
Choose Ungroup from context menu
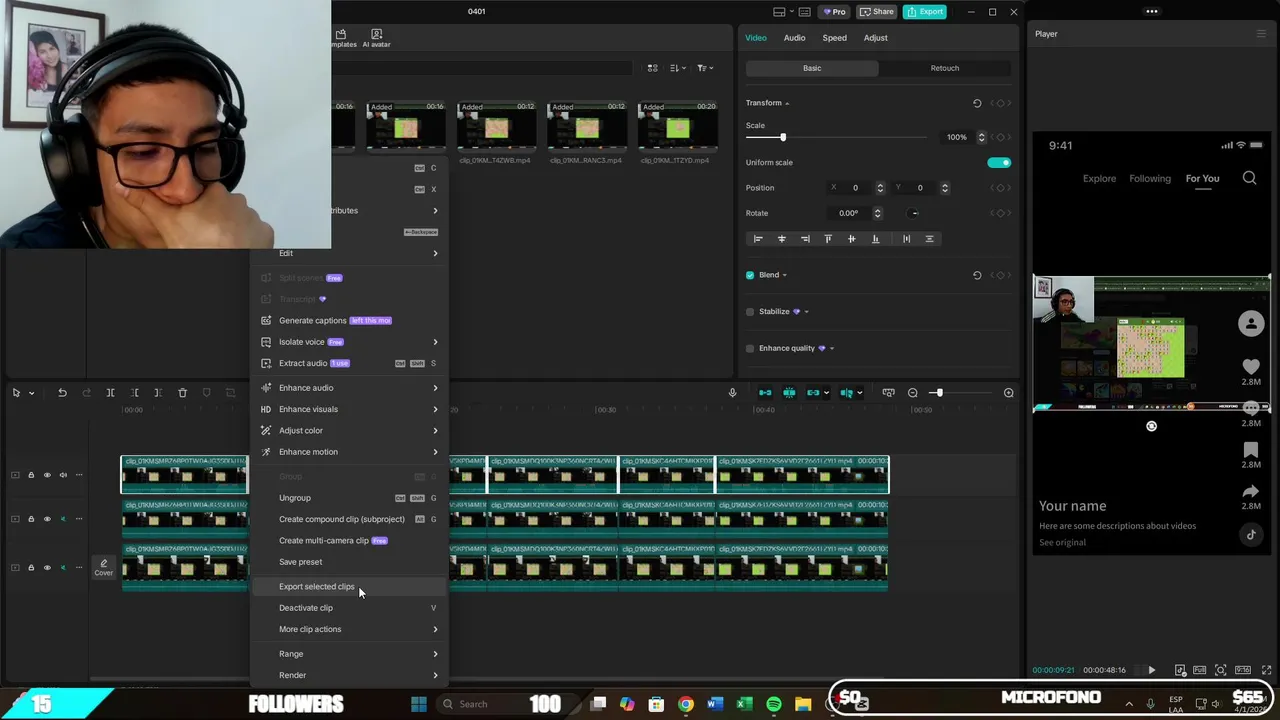[x=347, y=498]
